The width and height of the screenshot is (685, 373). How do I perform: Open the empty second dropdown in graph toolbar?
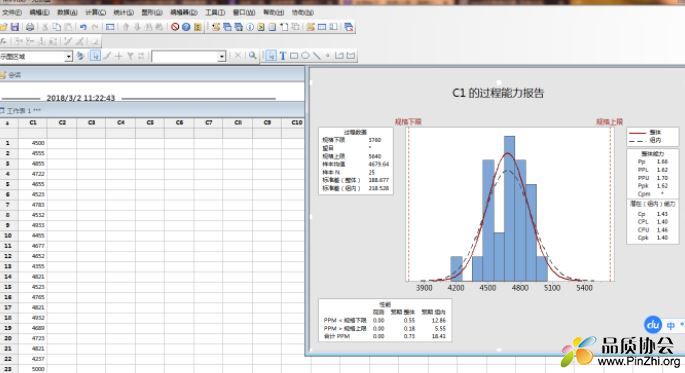[x=221, y=57]
